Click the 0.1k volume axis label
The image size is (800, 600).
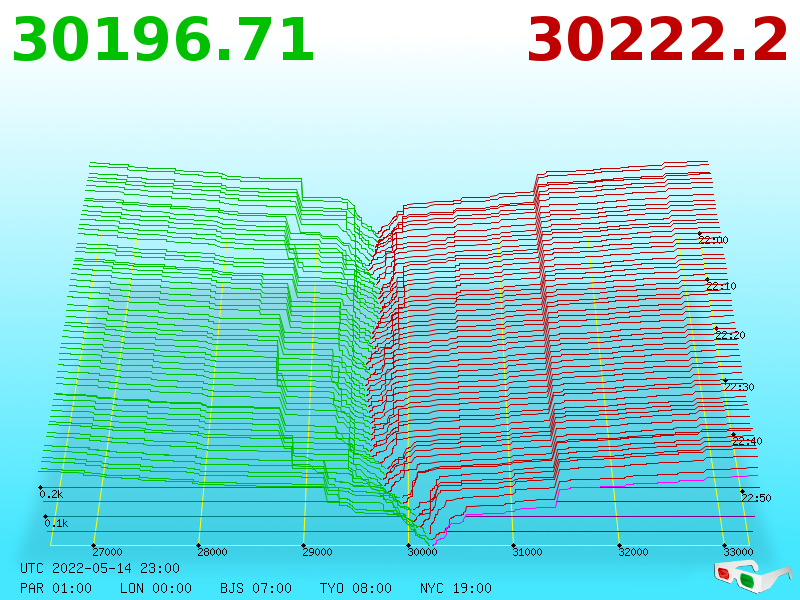click(x=56, y=523)
